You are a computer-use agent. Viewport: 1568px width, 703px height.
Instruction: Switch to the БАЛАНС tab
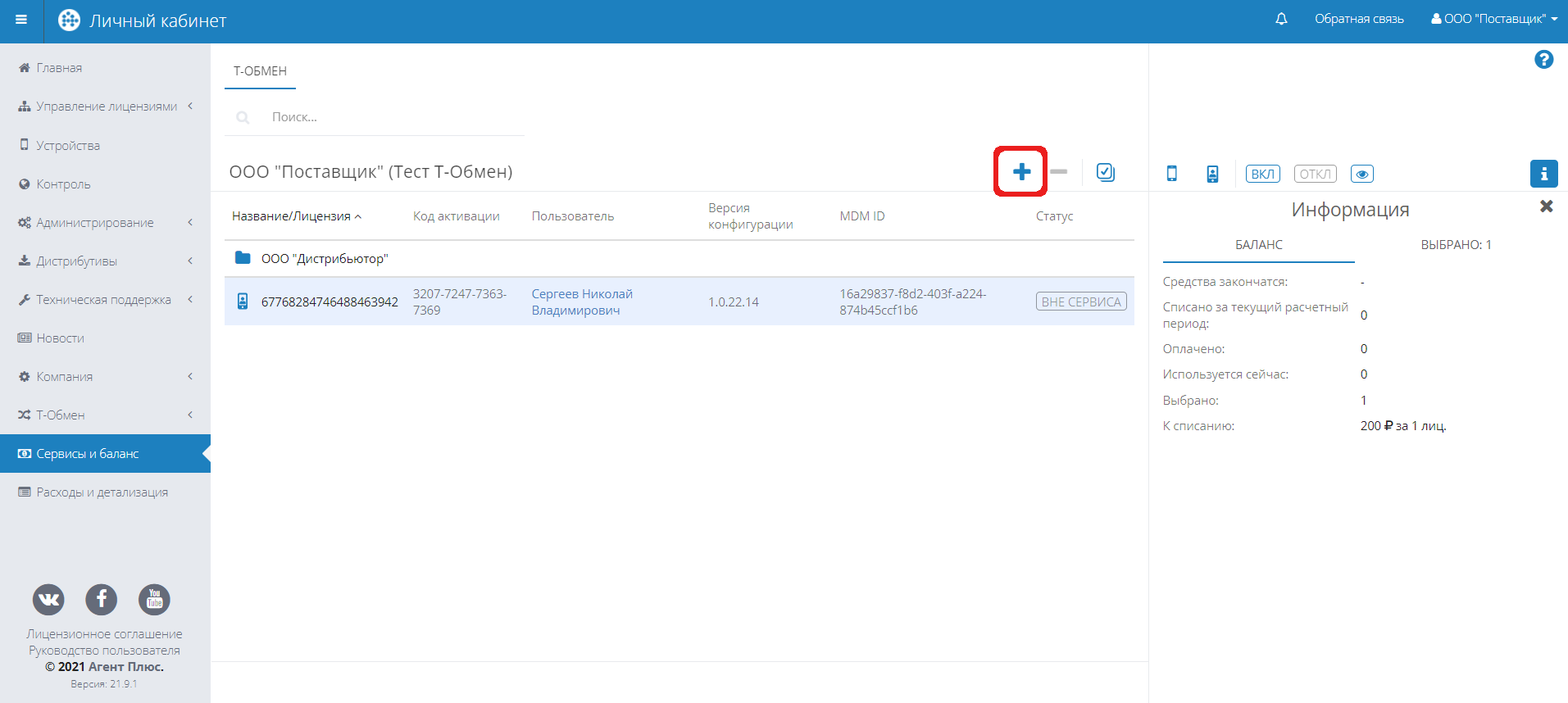[1259, 245]
